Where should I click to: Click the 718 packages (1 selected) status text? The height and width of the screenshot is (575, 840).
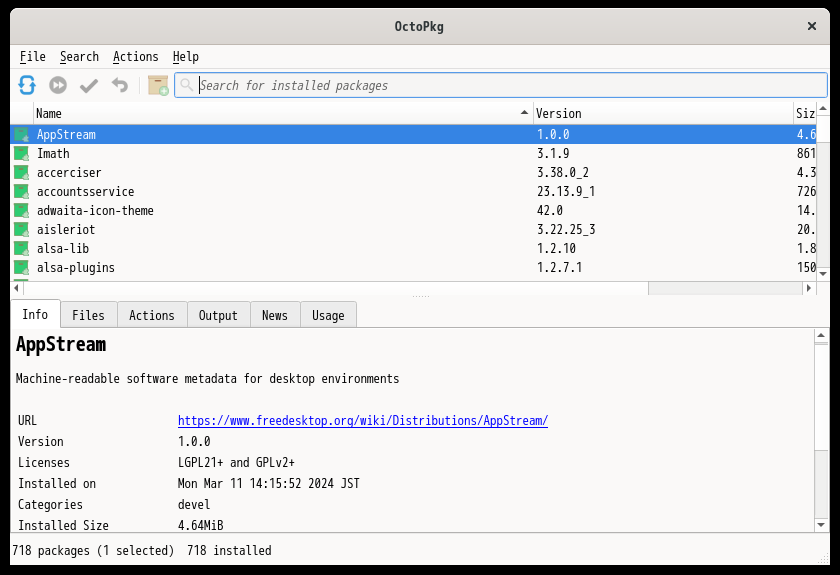pyautogui.click(x=93, y=550)
